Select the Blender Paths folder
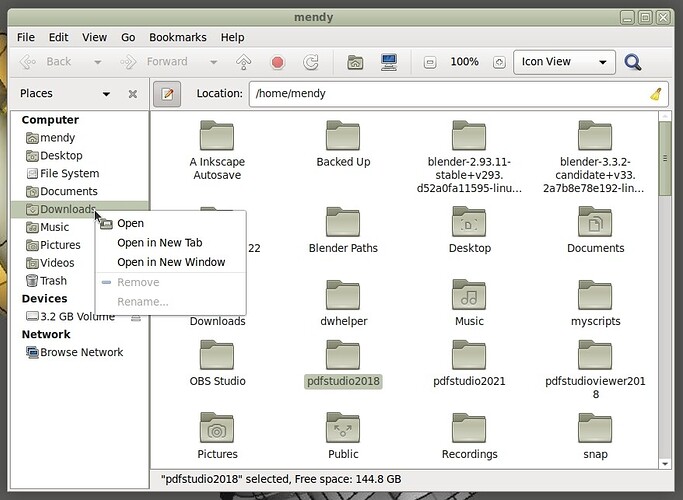 click(343, 230)
